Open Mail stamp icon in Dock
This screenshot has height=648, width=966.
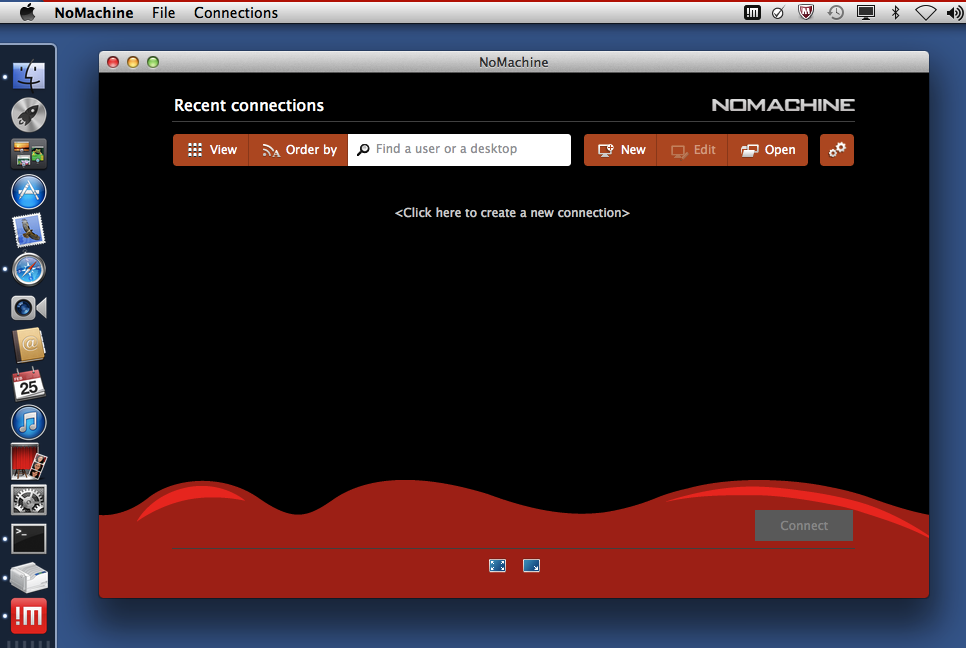point(28,230)
